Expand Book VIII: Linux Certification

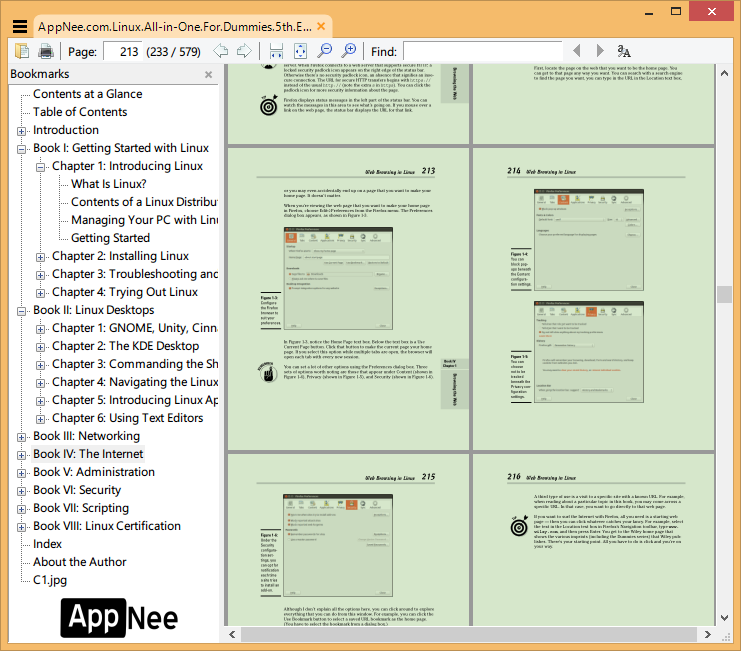(x=21, y=527)
